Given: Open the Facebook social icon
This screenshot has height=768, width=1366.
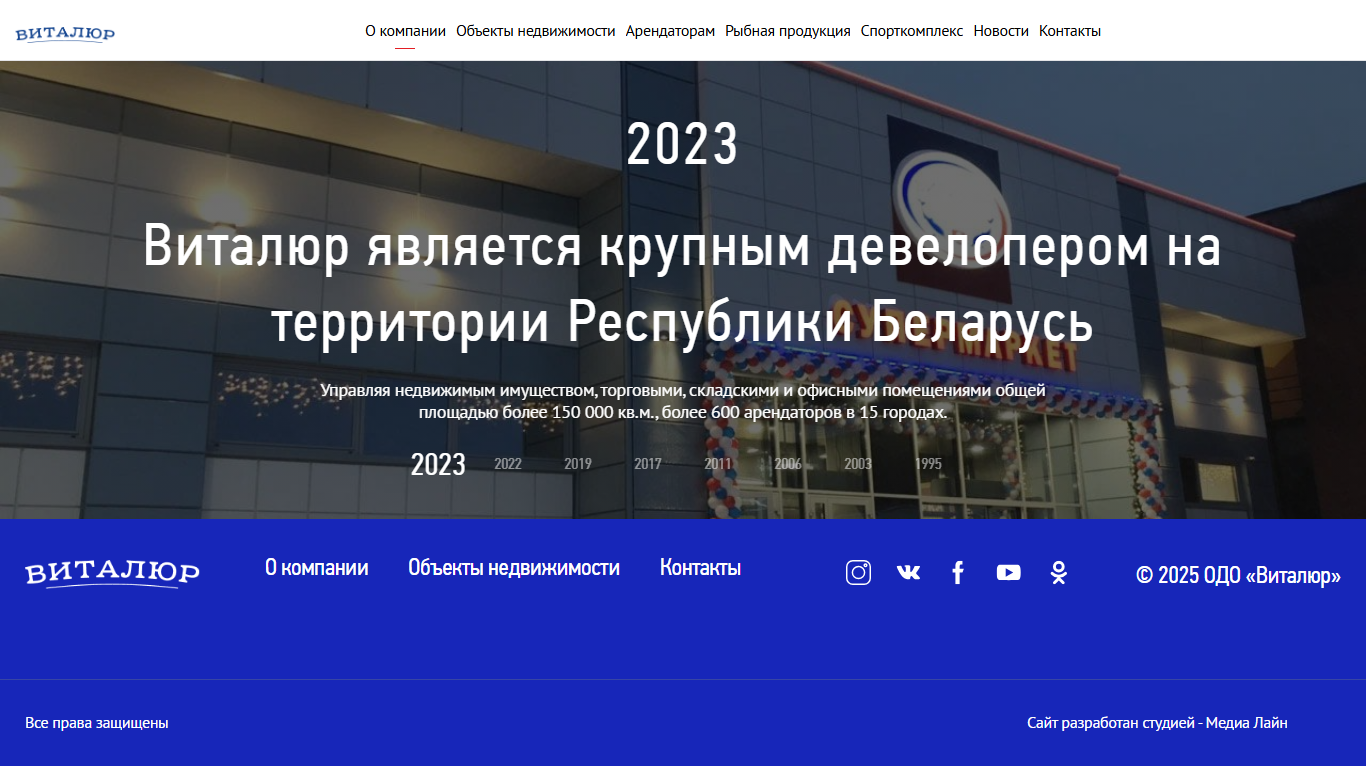Looking at the screenshot, I should (958, 572).
